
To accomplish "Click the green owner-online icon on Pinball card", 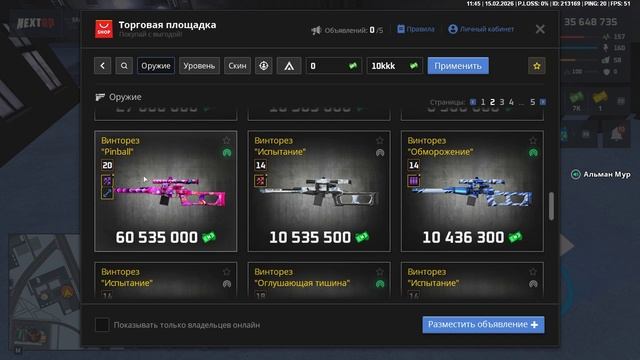I will [227, 153].
